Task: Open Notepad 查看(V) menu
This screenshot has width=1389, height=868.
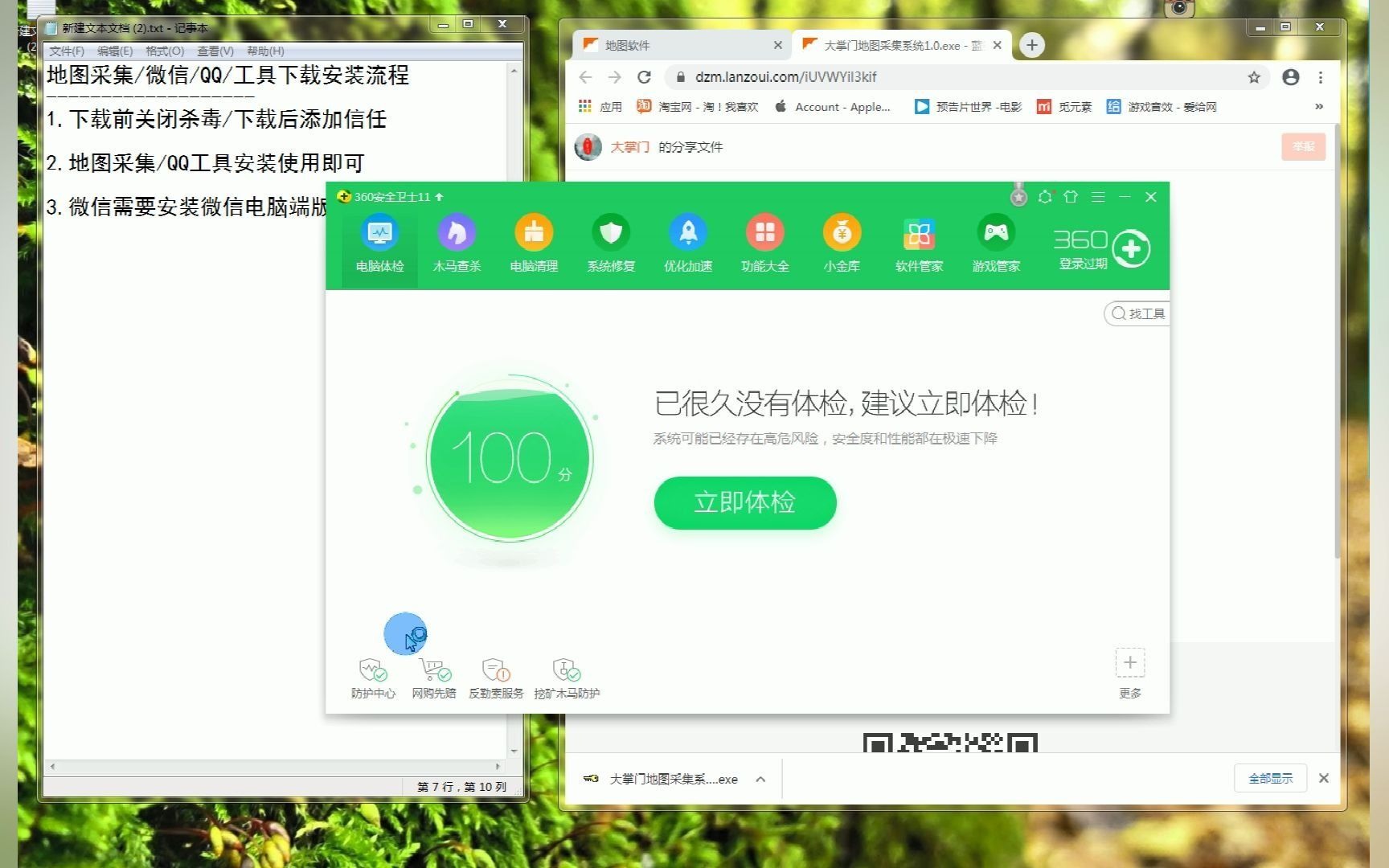Action: pos(215,51)
